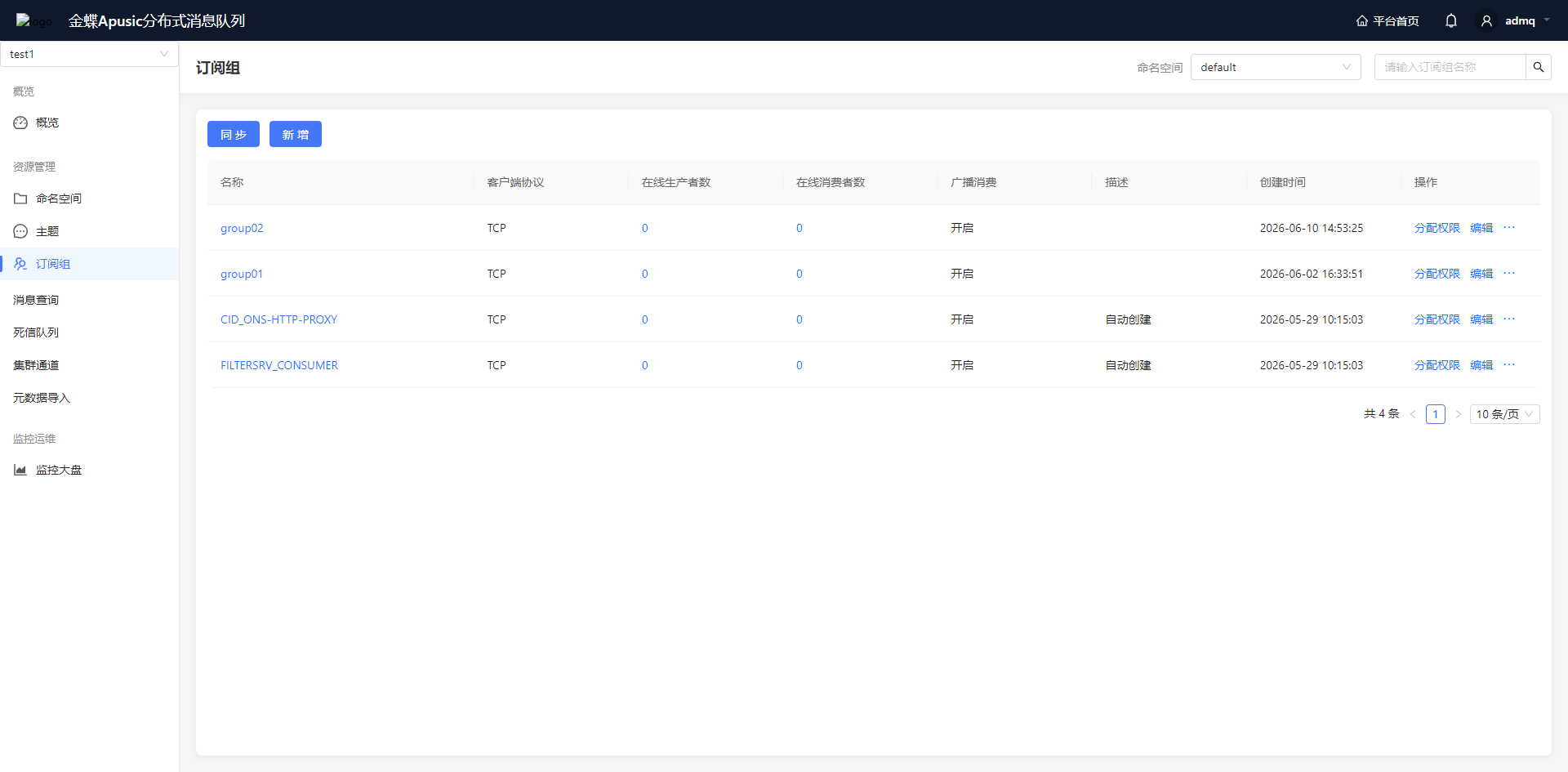Open more actions for FILTERSRV_CONSUMER row

[x=1509, y=365]
